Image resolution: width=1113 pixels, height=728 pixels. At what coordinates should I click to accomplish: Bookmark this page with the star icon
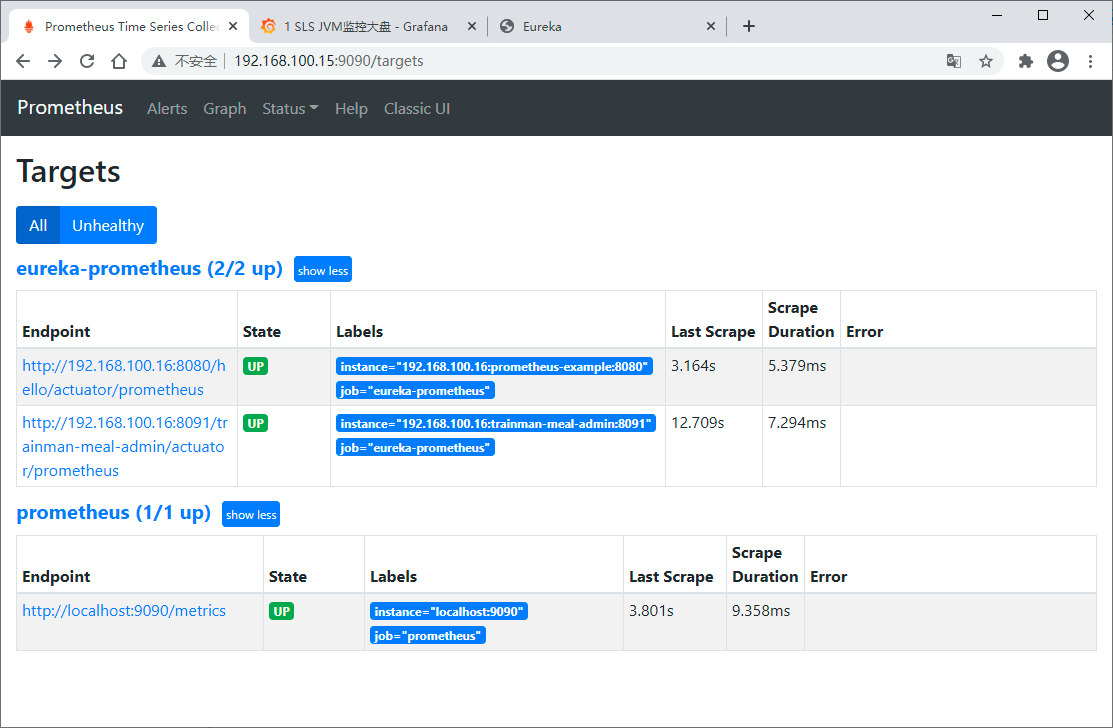pyautogui.click(x=986, y=61)
